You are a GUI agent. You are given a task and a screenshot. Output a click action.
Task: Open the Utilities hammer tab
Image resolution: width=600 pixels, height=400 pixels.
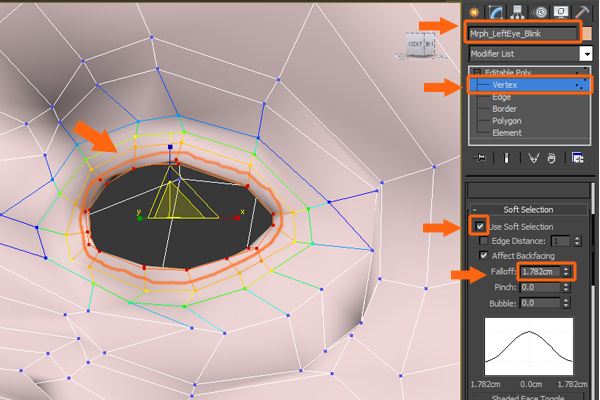pyautogui.click(x=582, y=12)
